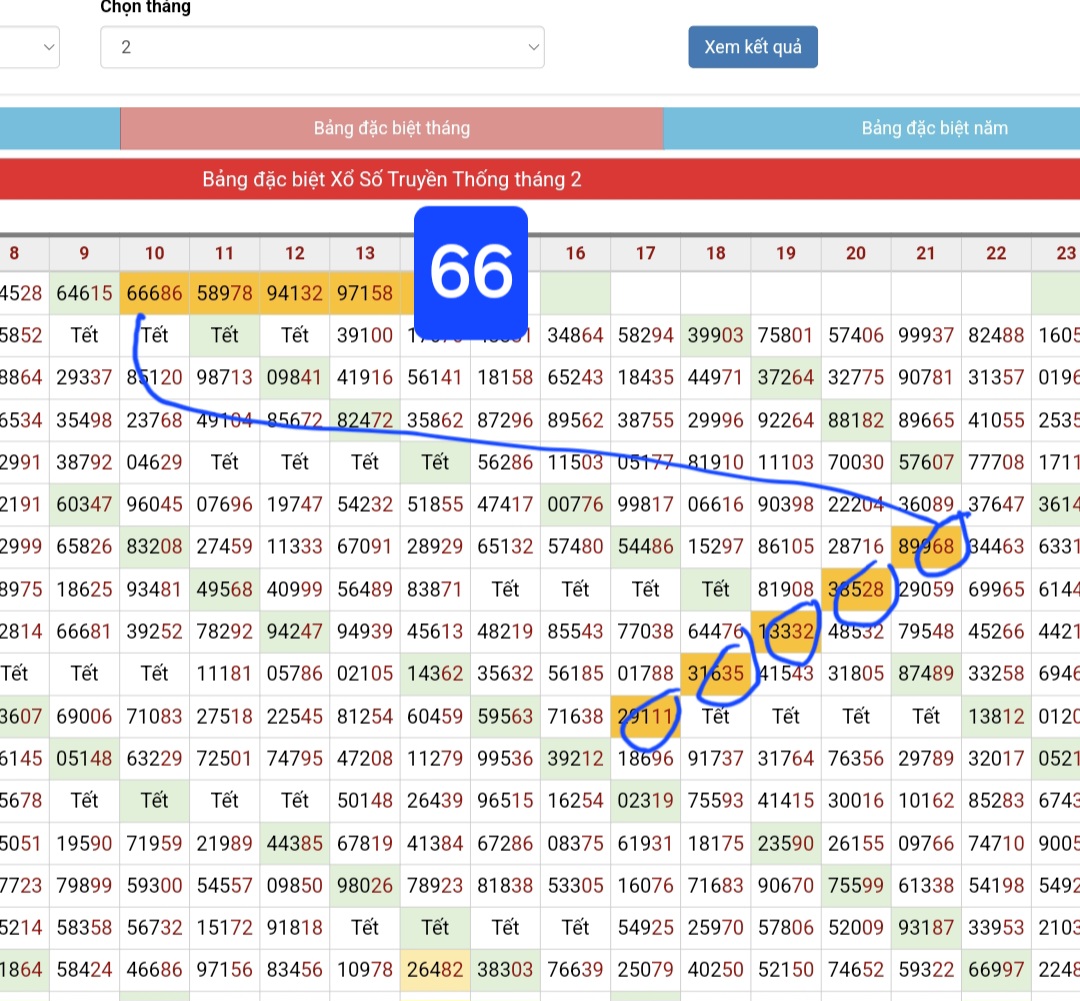Open the "Chọn tháng" month dropdown
This screenshot has height=1001, width=1080.
[x=322, y=47]
